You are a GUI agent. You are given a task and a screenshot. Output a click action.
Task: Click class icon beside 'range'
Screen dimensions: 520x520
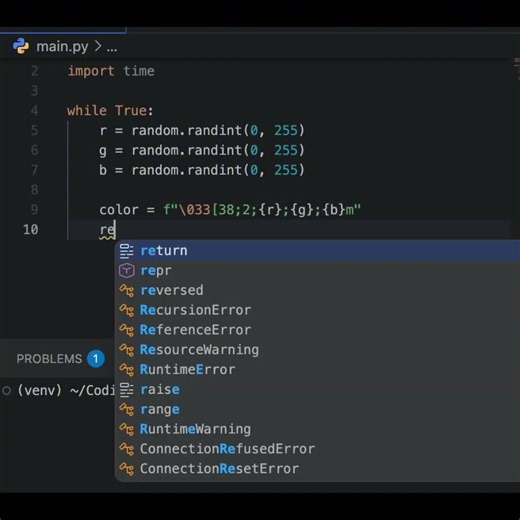tap(127, 410)
